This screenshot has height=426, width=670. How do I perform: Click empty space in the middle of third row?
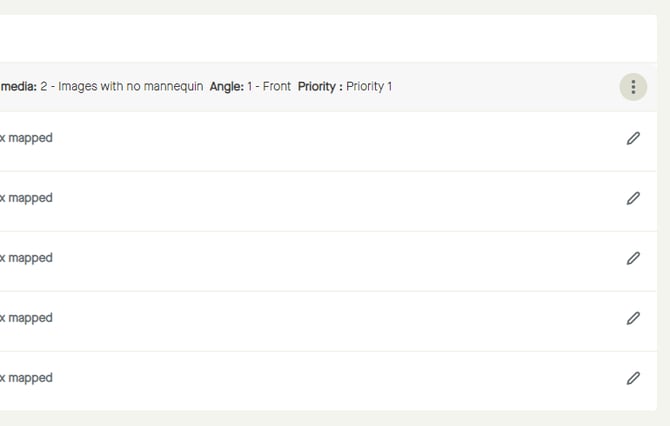point(330,258)
